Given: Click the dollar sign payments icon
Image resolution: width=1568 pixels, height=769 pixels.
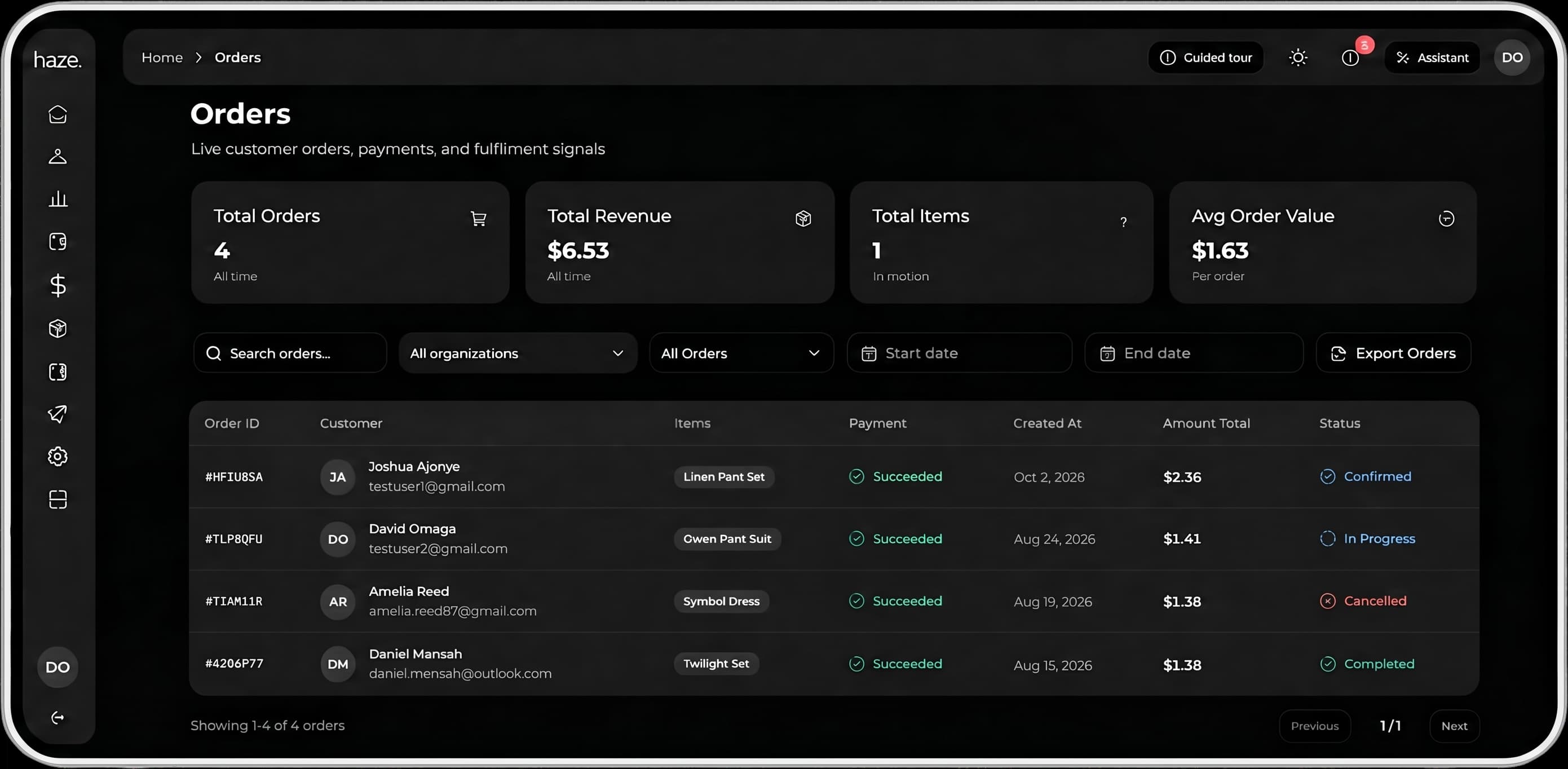Looking at the screenshot, I should (58, 285).
